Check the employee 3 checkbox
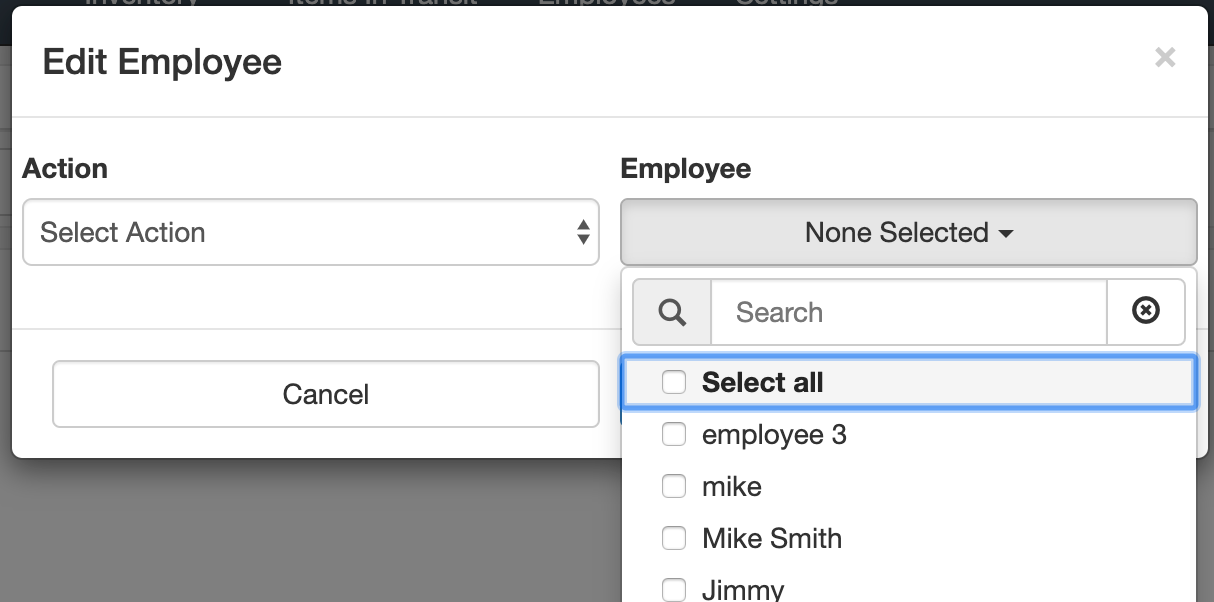The width and height of the screenshot is (1214, 602). (x=674, y=435)
